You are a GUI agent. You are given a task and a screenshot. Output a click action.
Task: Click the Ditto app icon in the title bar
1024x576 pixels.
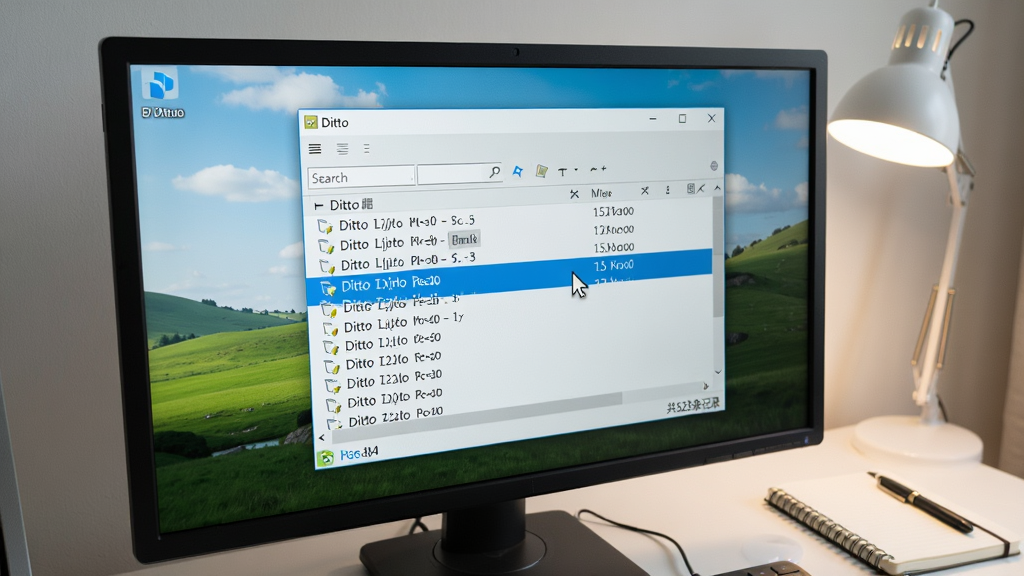[x=311, y=122]
